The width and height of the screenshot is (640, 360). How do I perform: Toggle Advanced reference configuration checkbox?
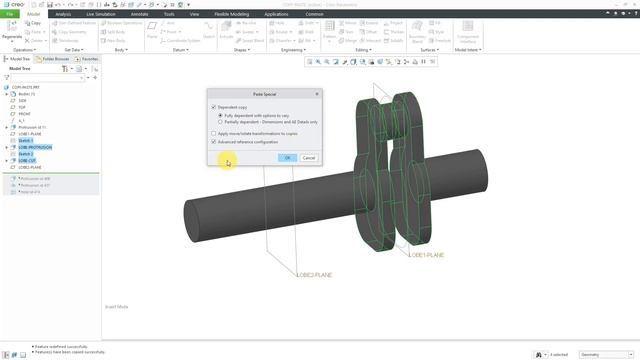coord(213,142)
